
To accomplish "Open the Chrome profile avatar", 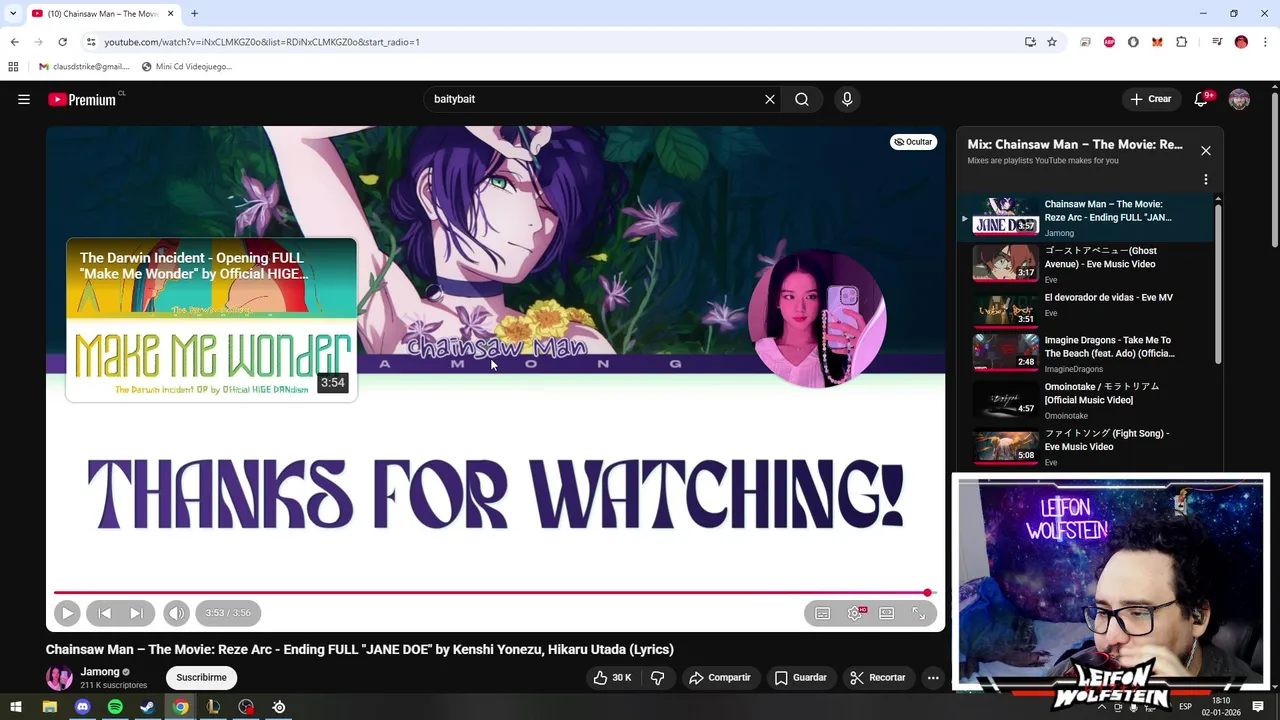I will coord(1241,42).
